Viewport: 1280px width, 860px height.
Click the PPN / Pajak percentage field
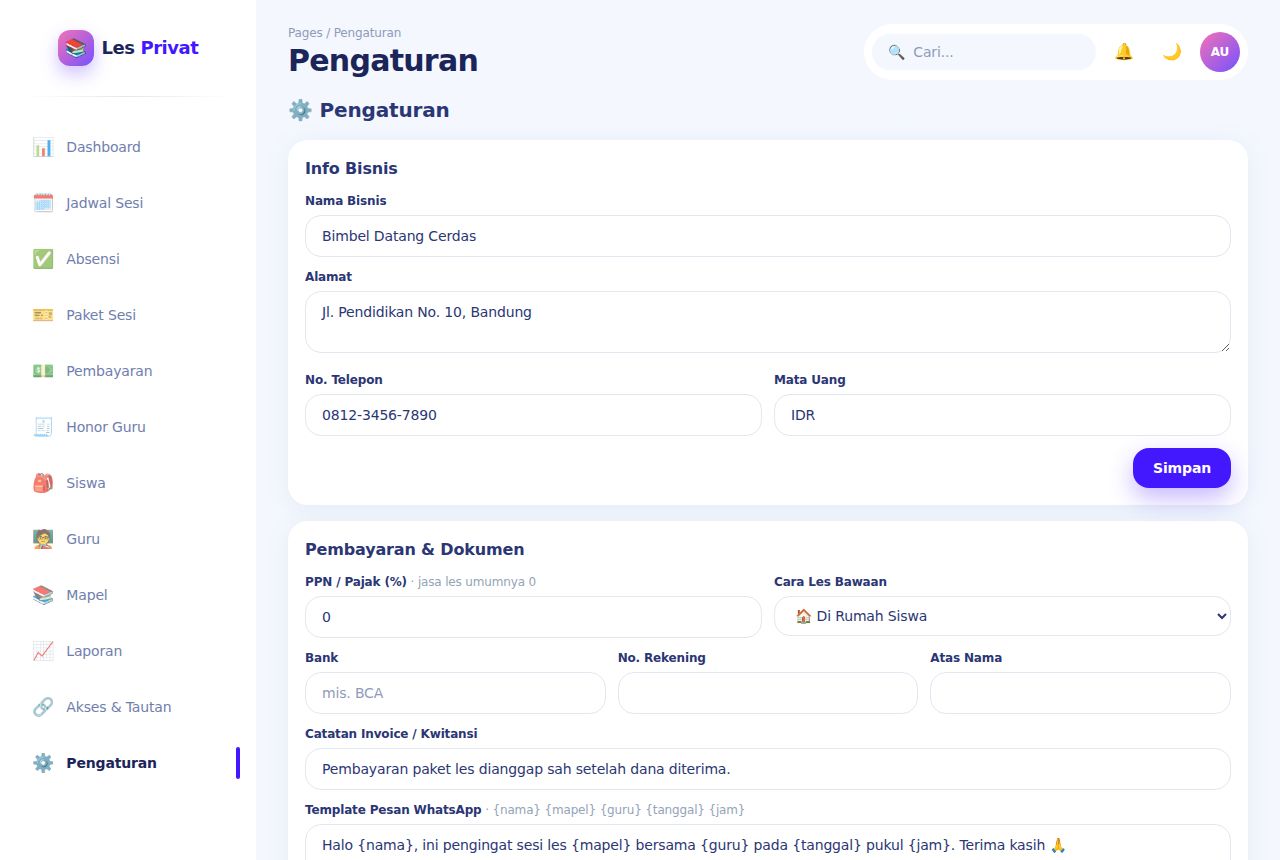[533, 617]
